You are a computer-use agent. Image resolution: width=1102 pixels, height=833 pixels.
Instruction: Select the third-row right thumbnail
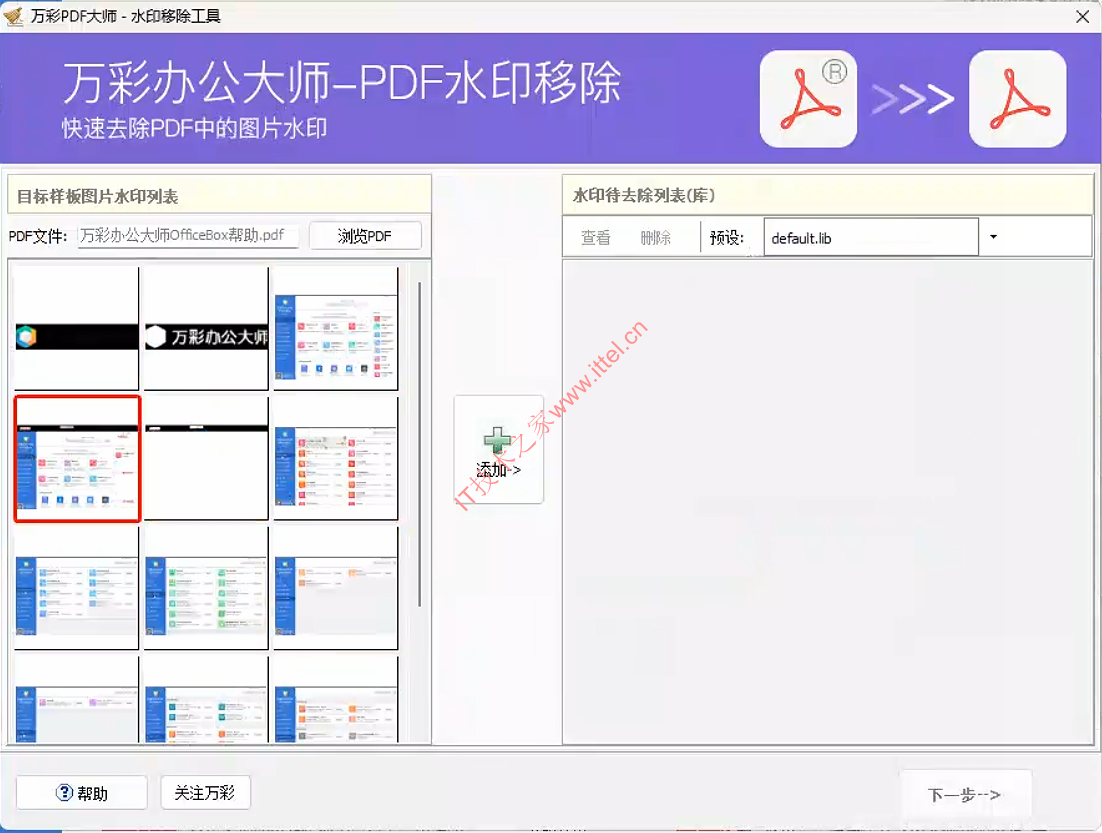coord(336,588)
